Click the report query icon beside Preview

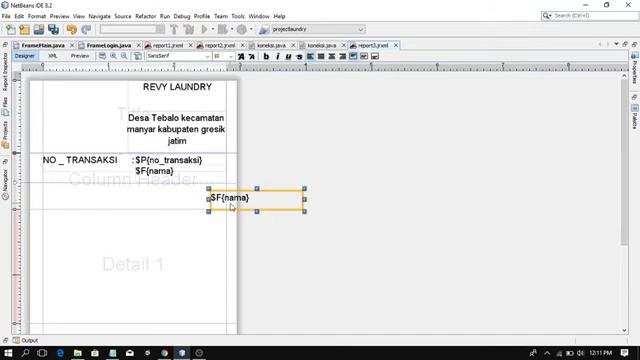coord(102,56)
